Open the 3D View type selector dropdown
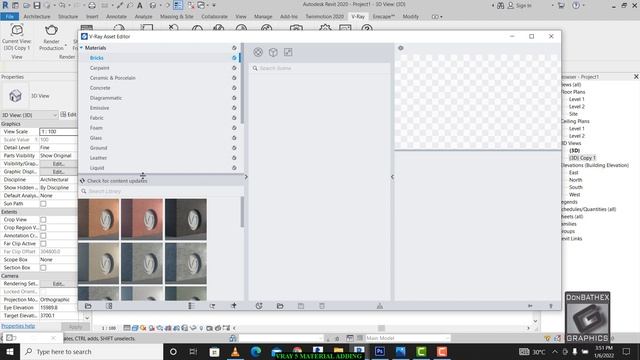This screenshot has height=360, width=640. tap(29, 115)
